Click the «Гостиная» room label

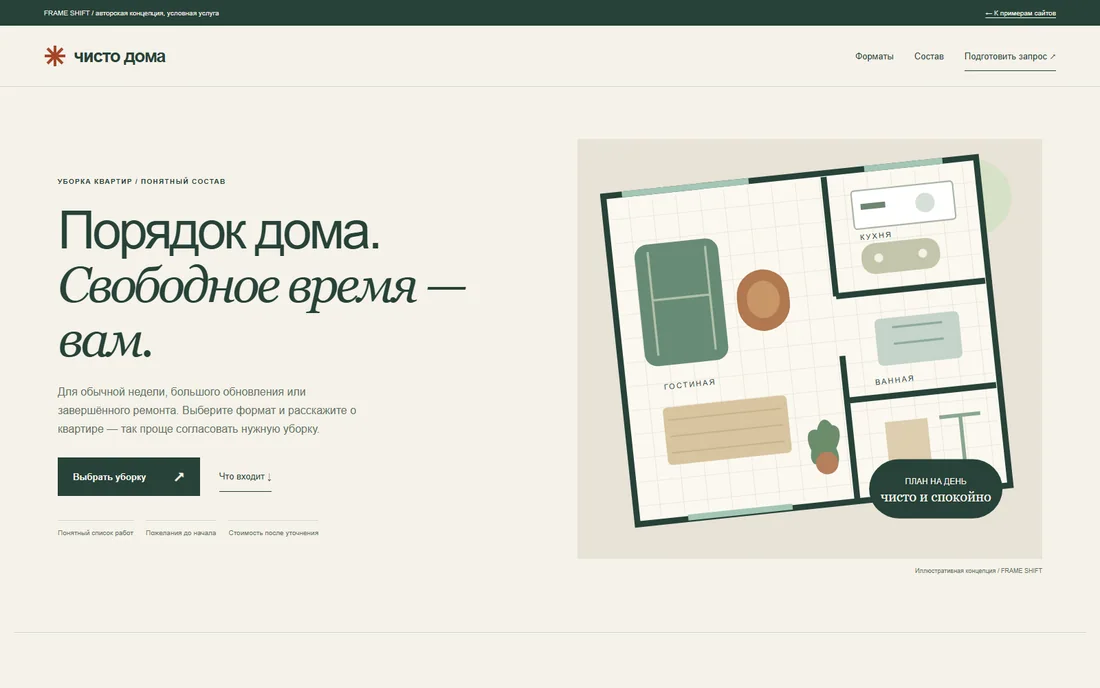click(x=690, y=384)
